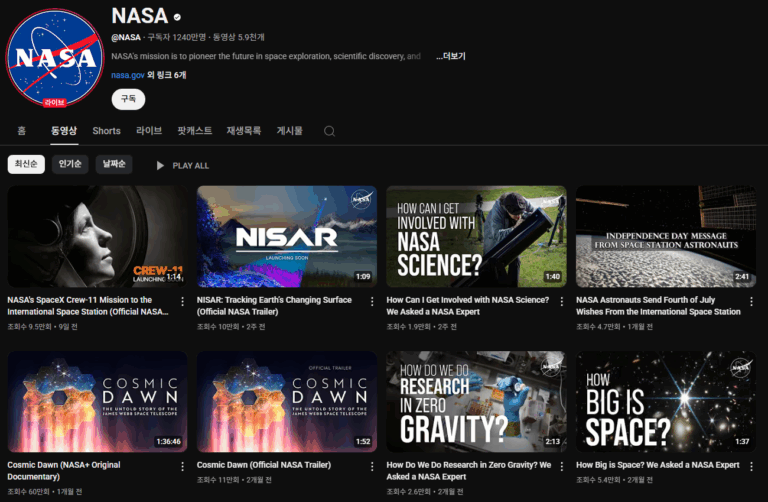Open the How Big Is Space thumbnail
This screenshot has width=768, height=502.
coord(666,400)
